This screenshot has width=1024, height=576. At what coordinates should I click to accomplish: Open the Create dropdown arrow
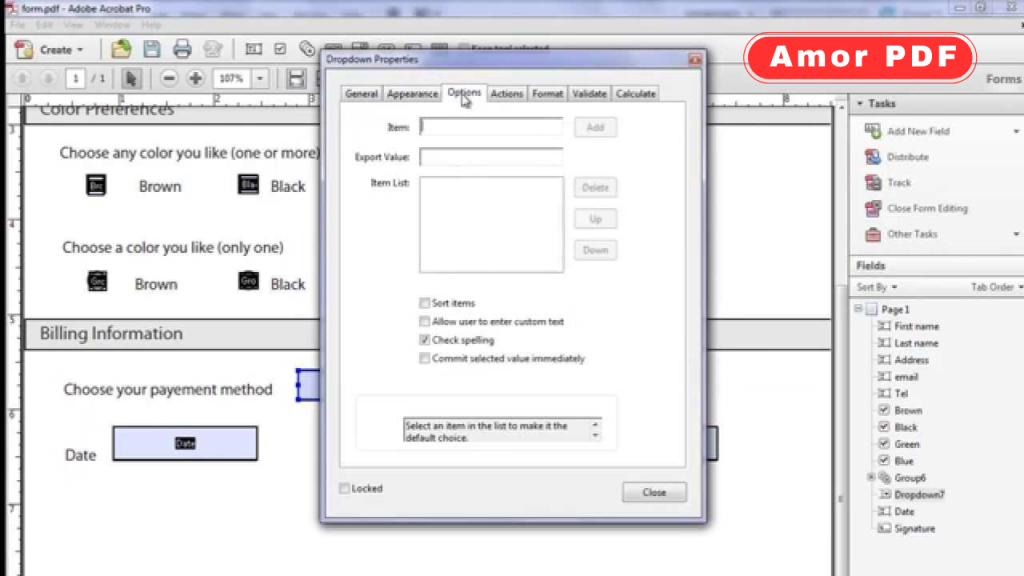tap(80, 50)
